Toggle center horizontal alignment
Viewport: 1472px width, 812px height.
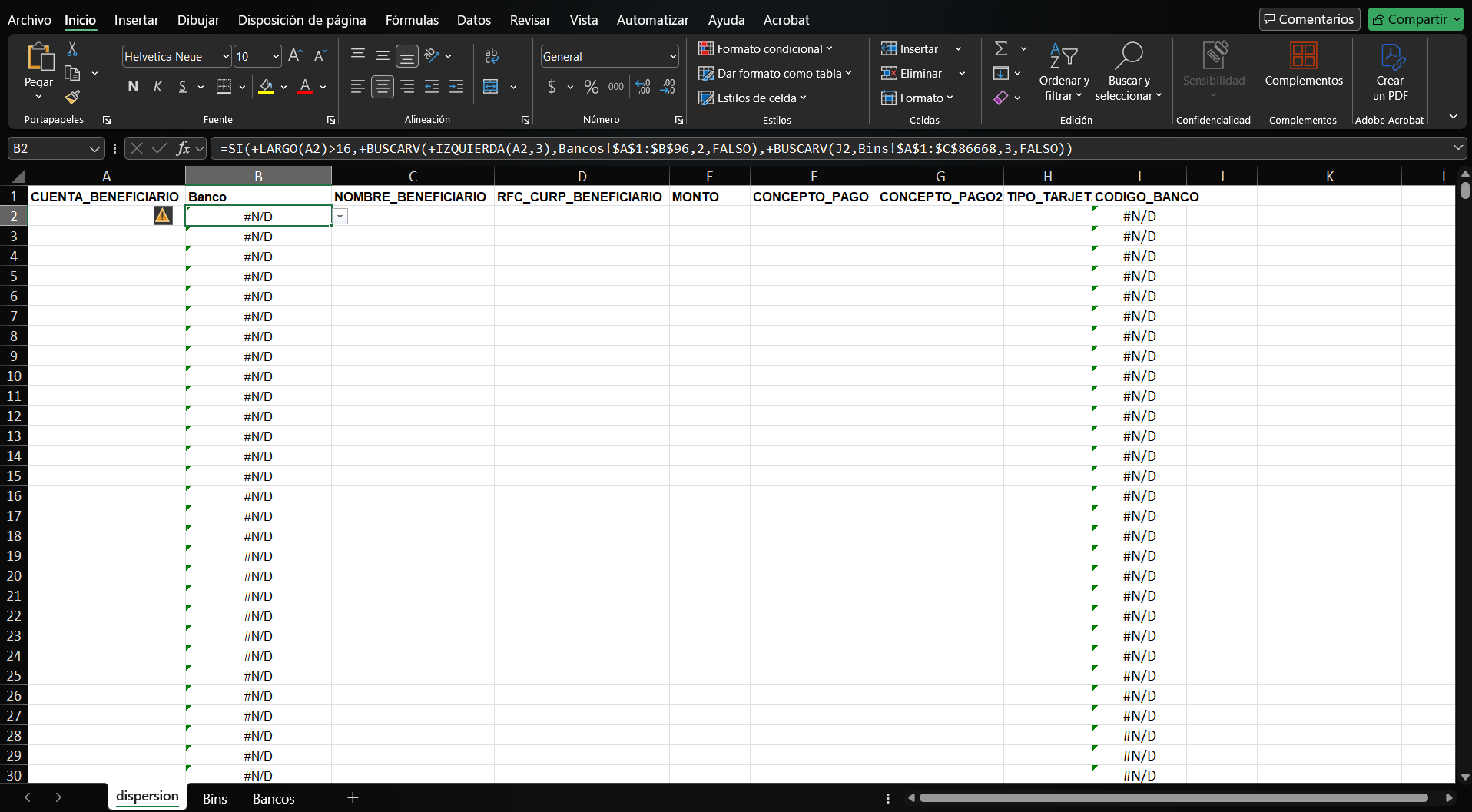(x=382, y=87)
